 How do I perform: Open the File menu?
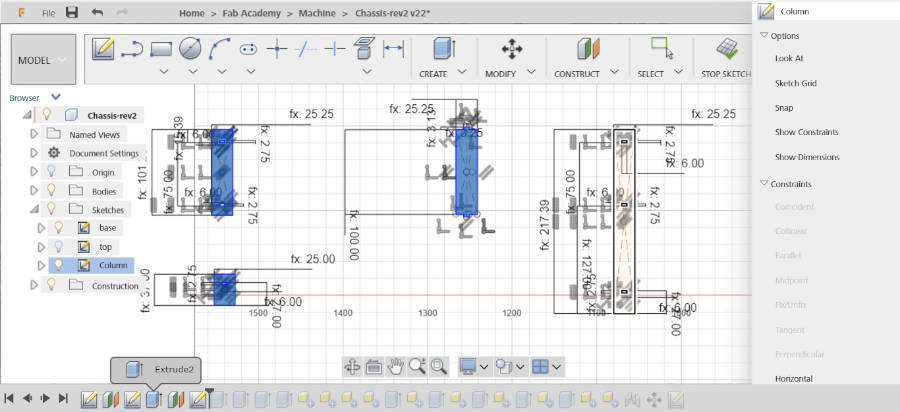click(48, 14)
